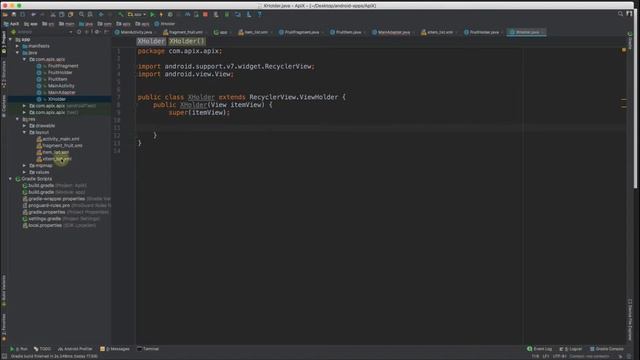Click the Copy icon in toolbar
The width and height of the screenshot is (640, 360).
click(x=62, y=14)
